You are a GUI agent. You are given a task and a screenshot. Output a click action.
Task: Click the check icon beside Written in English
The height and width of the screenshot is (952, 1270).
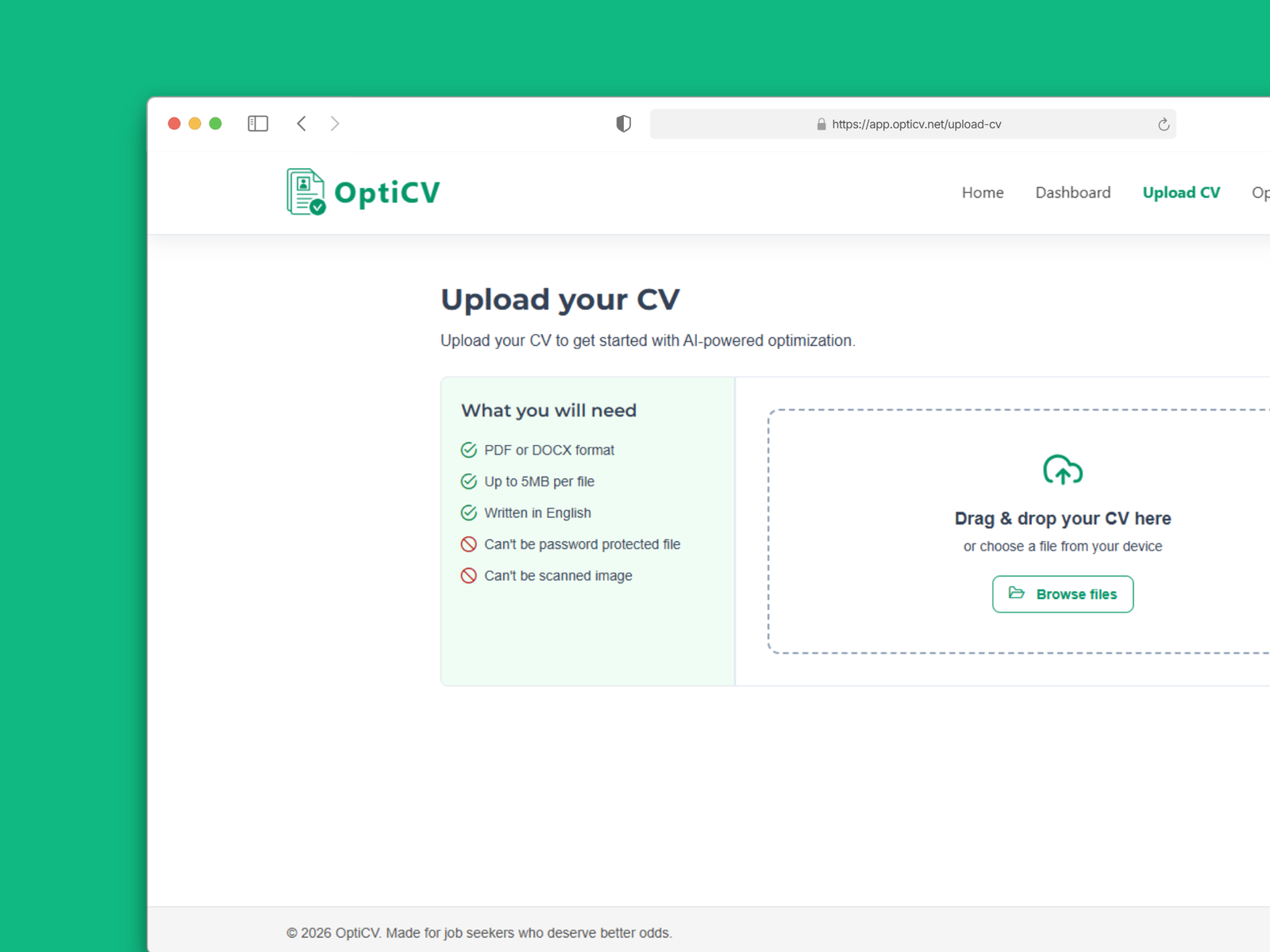(469, 513)
